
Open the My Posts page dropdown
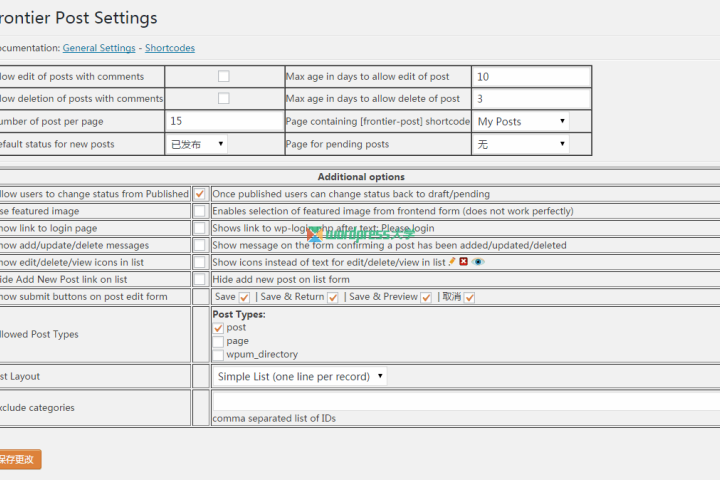click(x=520, y=121)
